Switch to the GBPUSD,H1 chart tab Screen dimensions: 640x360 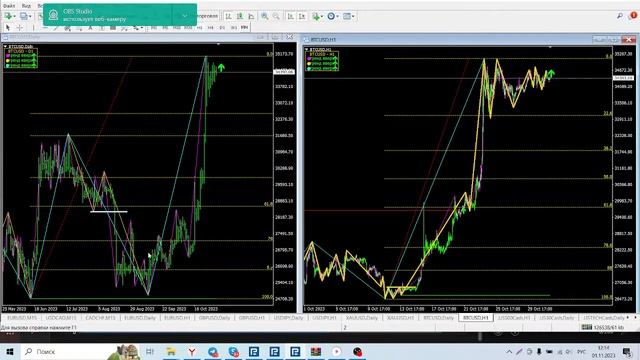click(x=252, y=318)
